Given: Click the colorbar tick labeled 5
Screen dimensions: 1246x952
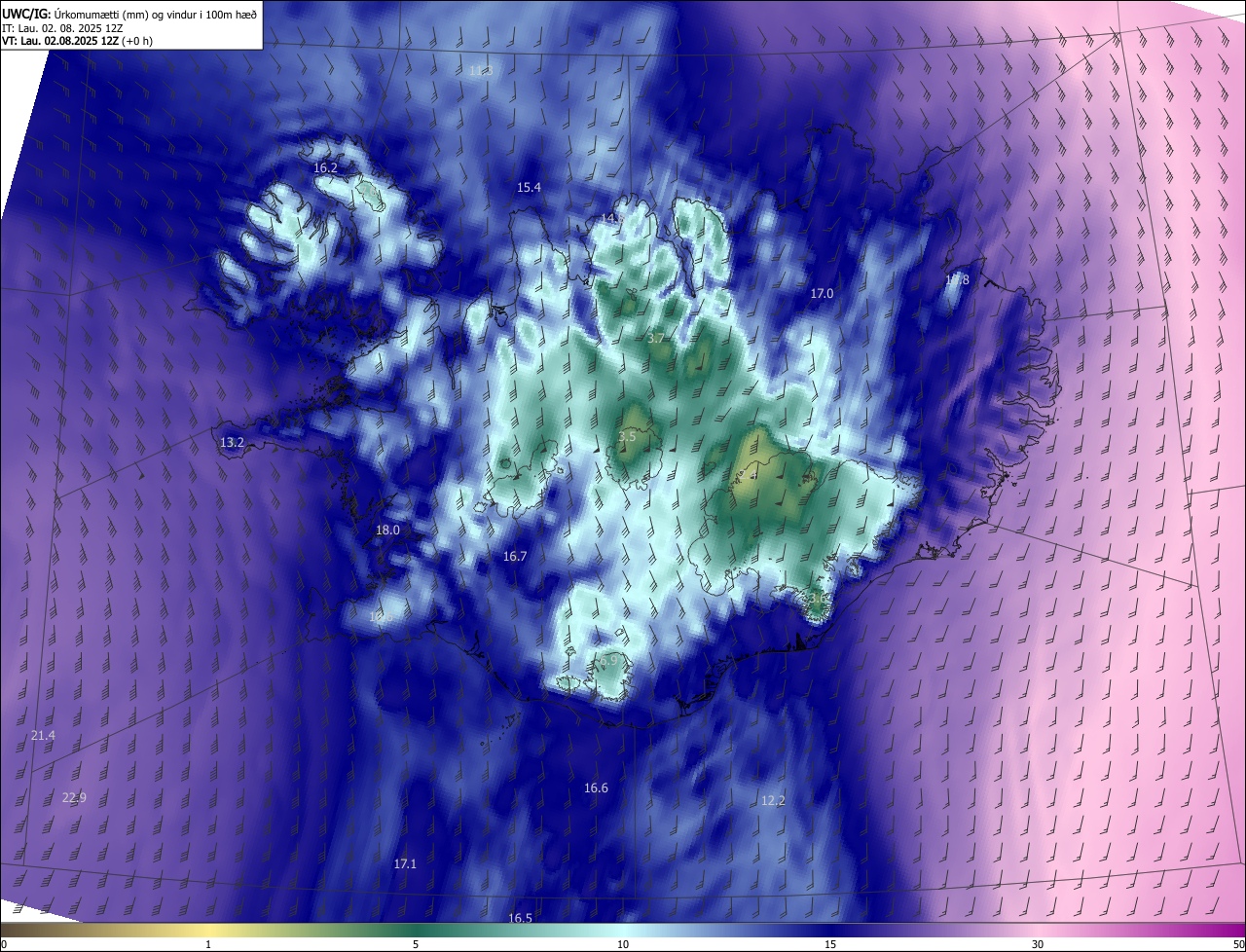Looking at the screenshot, I should coord(416,945).
